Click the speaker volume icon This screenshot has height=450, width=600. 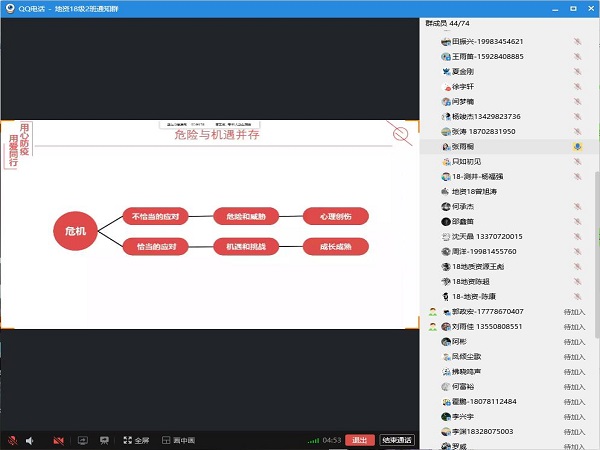pyautogui.click(x=31, y=440)
